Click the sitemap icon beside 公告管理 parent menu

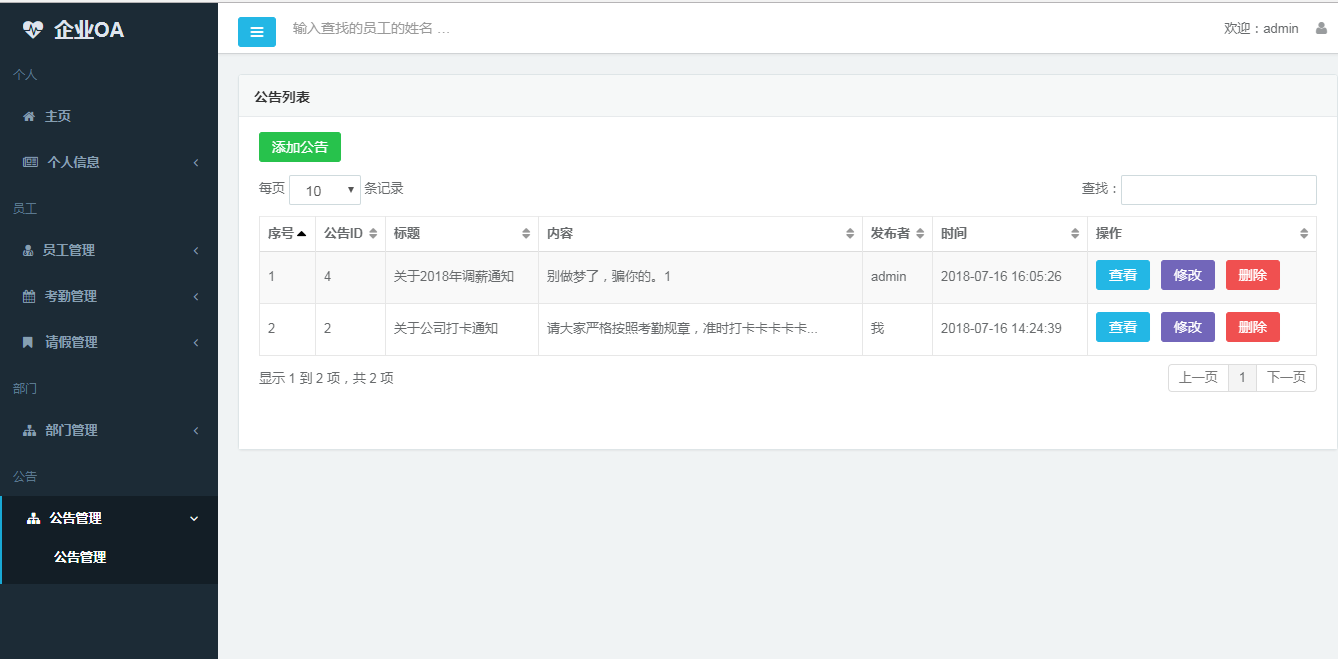click(33, 518)
